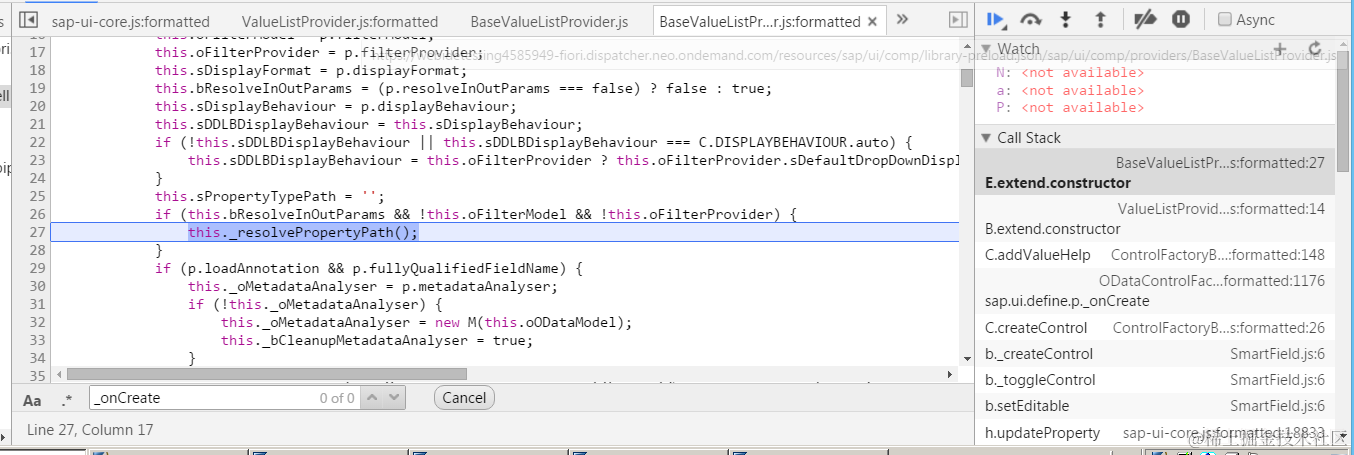1354x455 pixels.
Task: Select E.extend.constructor call frame
Action: tap(1155, 172)
